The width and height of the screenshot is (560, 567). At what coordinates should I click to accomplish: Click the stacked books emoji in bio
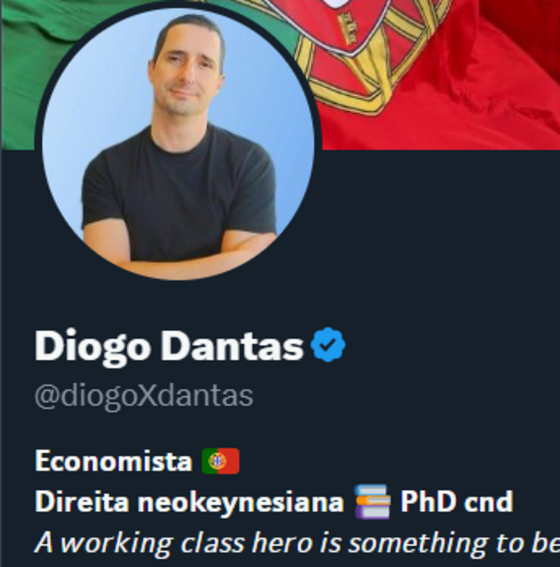(x=372, y=502)
